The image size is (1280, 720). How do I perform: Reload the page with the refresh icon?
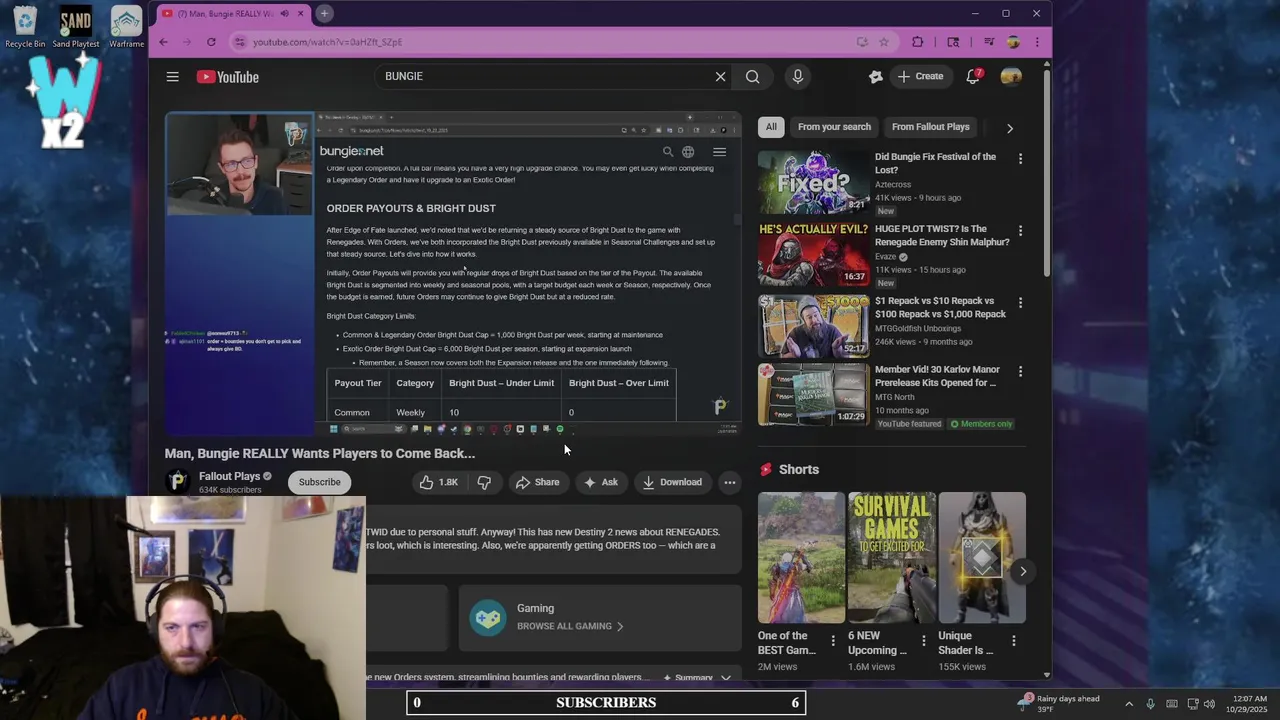[211, 42]
